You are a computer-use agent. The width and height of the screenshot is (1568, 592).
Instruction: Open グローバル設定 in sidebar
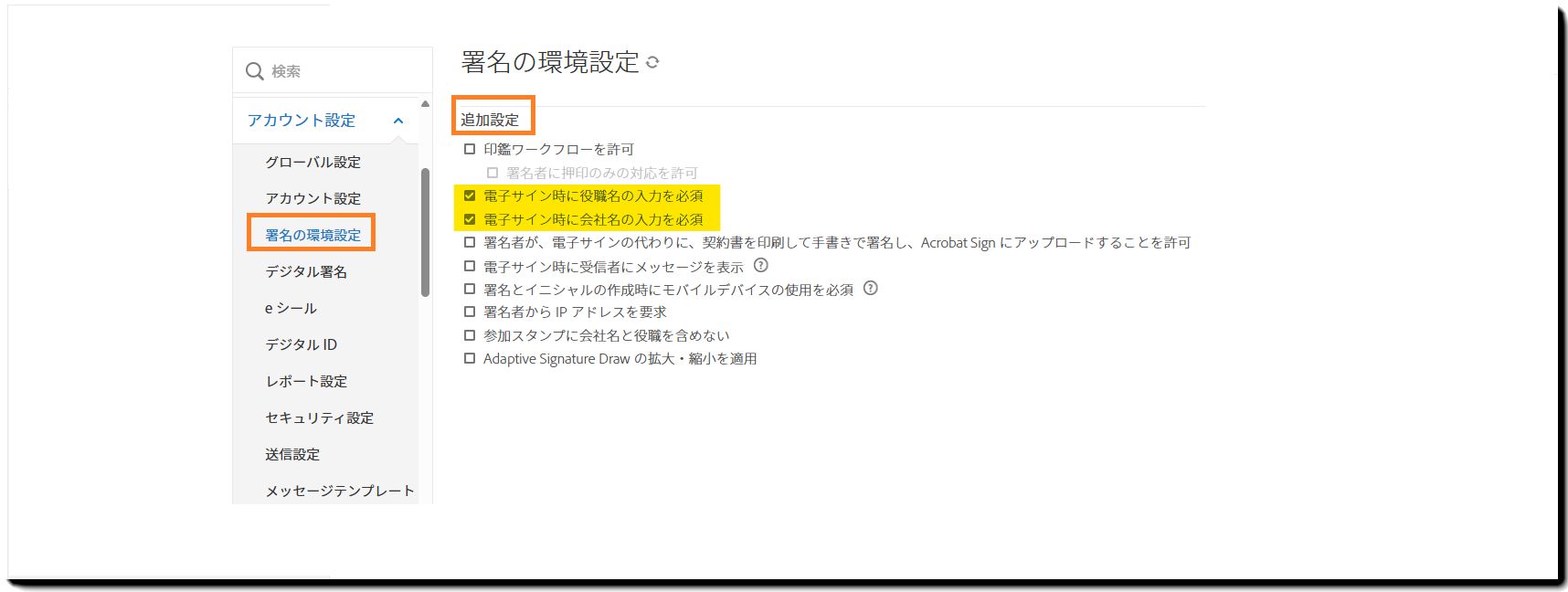click(313, 162)
